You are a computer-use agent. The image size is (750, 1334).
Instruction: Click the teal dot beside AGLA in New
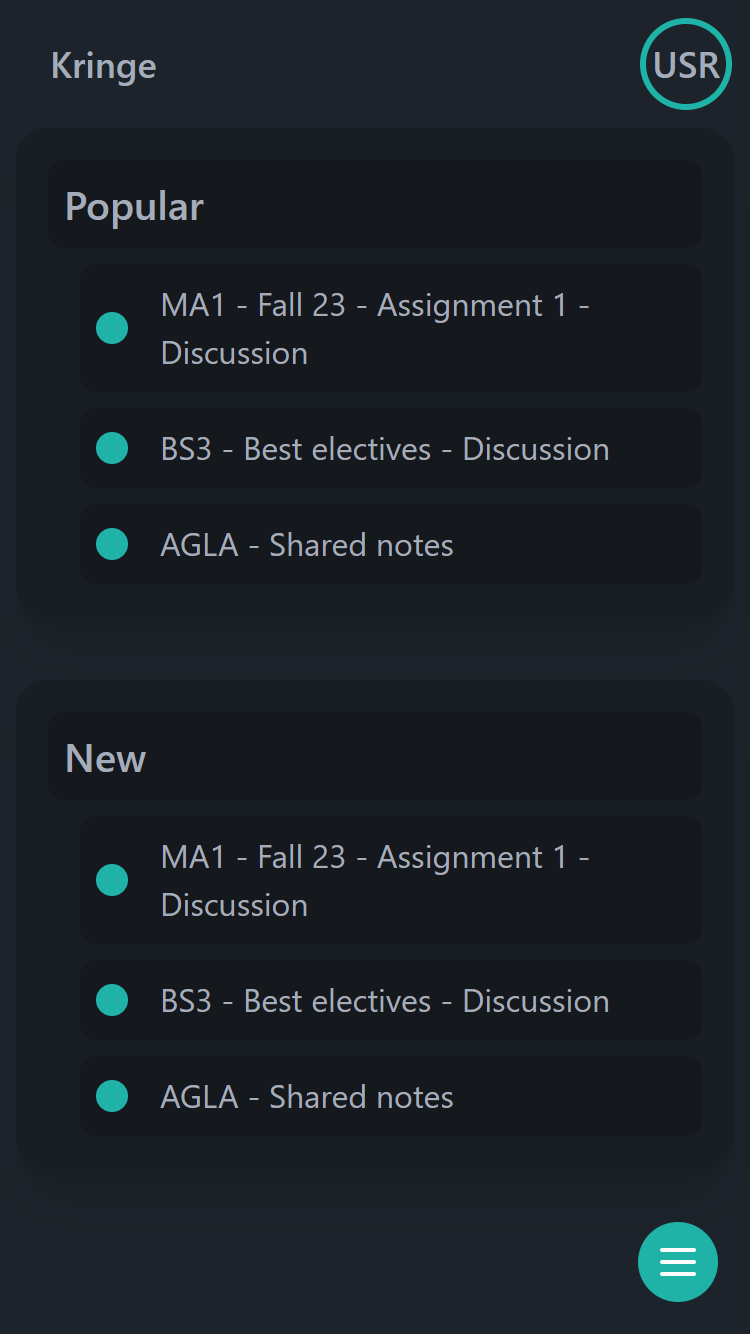[112, 1096]
